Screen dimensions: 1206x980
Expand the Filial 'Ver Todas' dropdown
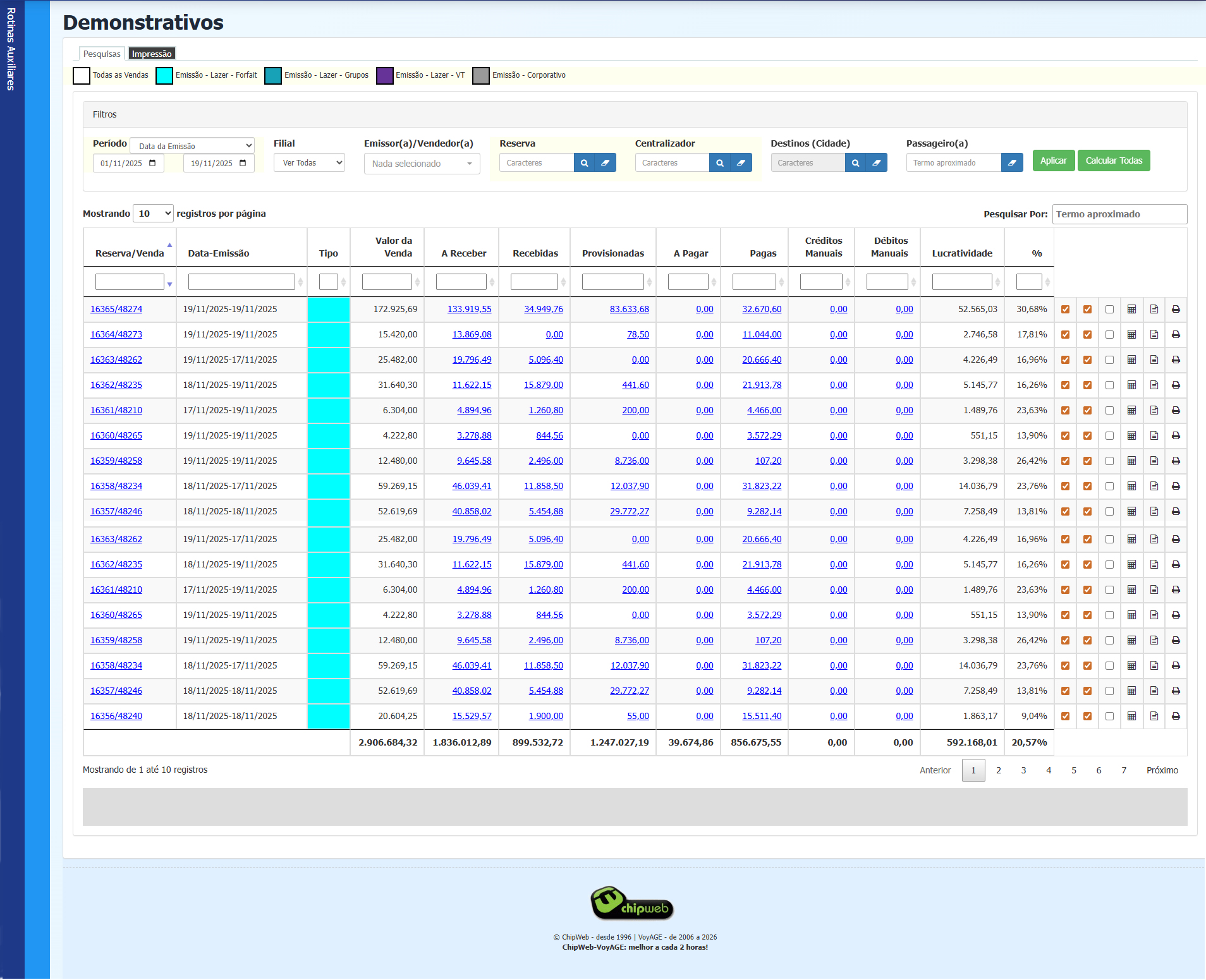point(309,163)
